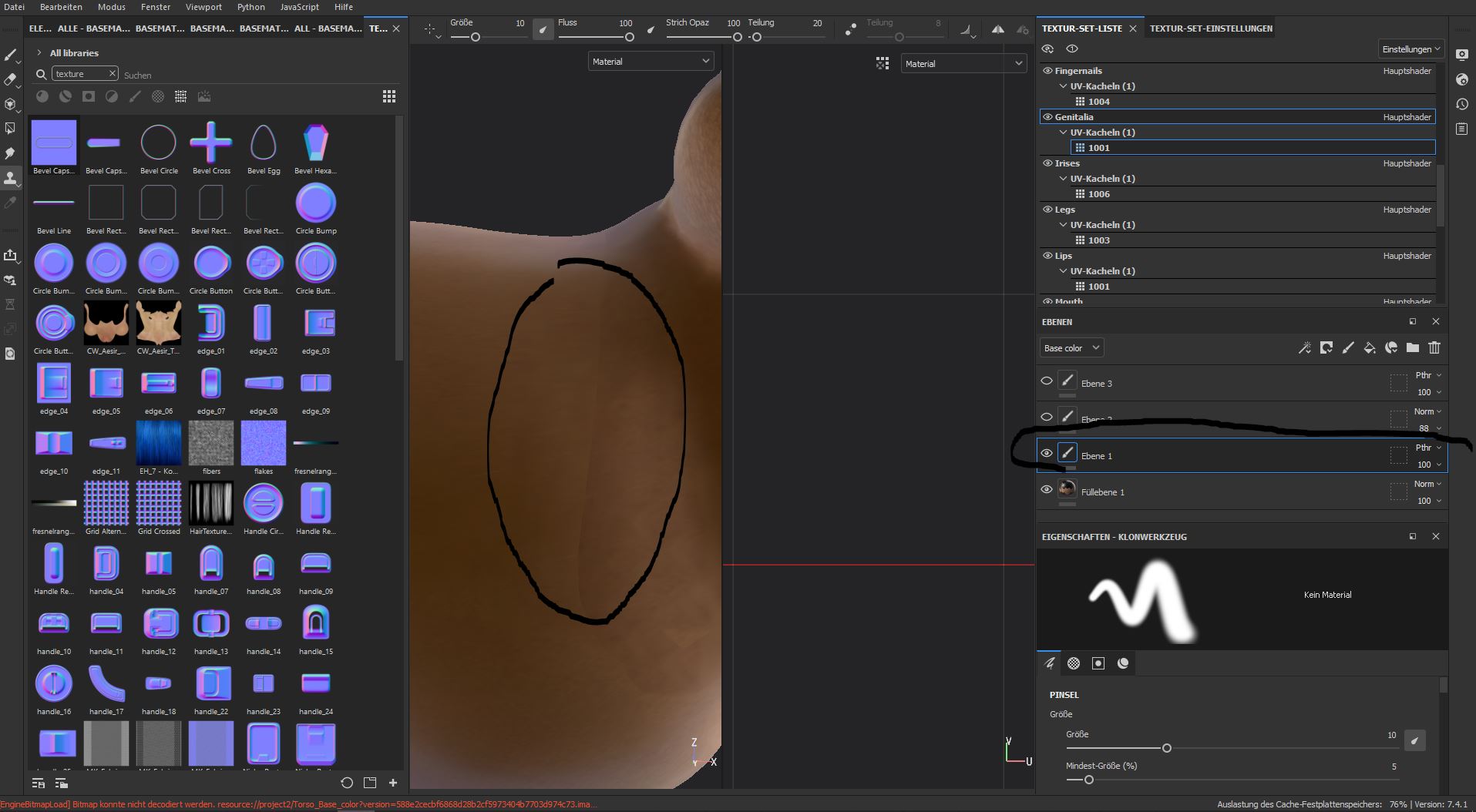Create a new layer folder
This screenshot has width=1476, height=812.
(1413, 348)
